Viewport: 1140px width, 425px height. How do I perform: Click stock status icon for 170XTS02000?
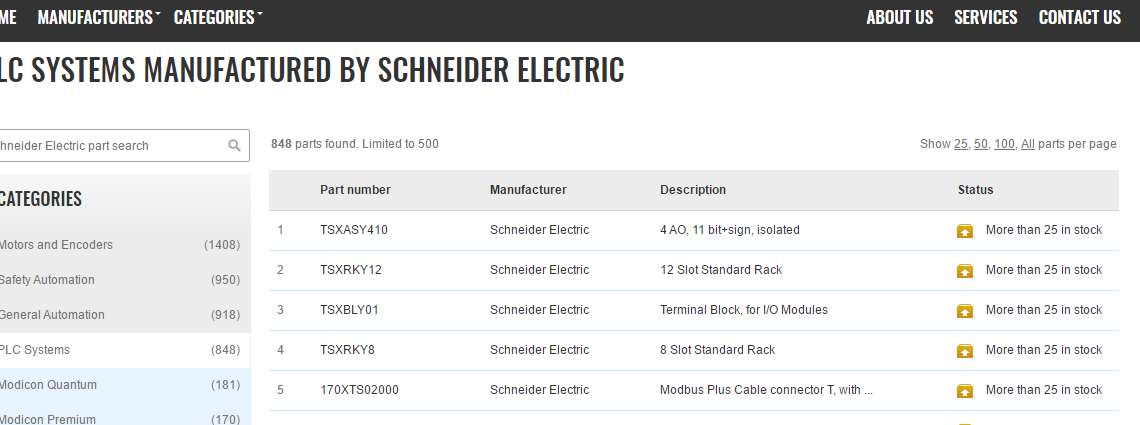(965, 391)
